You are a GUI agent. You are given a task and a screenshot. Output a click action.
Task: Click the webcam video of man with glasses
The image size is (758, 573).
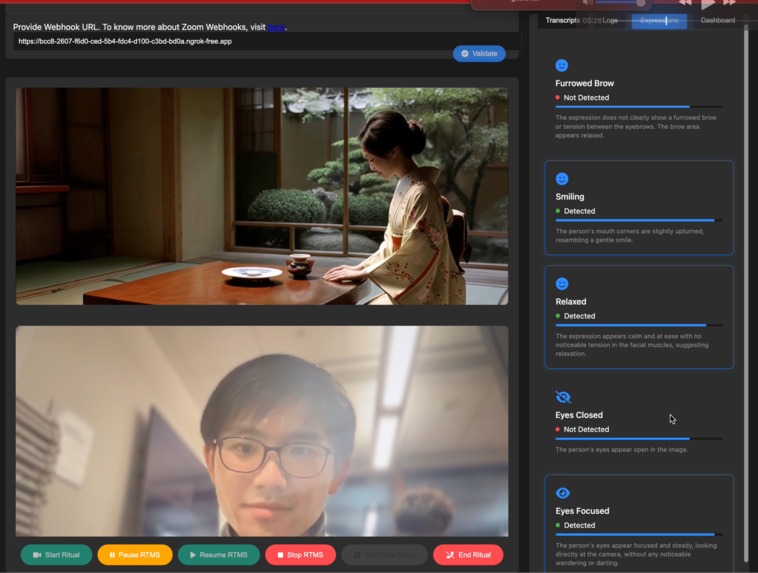[262, 431]
